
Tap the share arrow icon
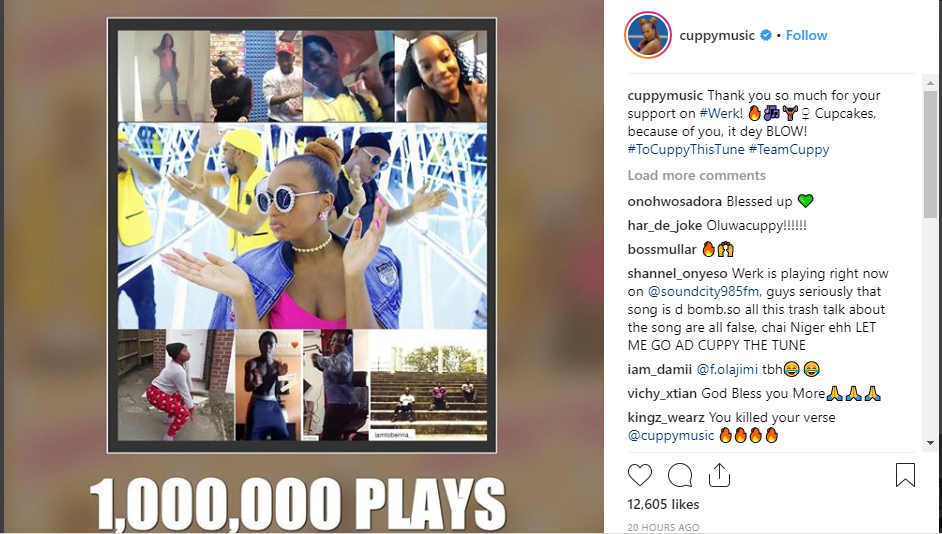719,475
